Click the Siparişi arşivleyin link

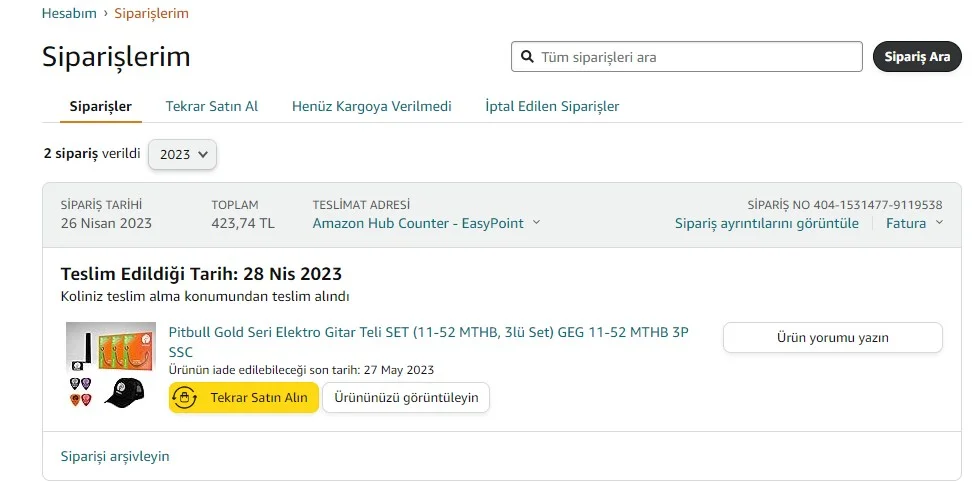(115, 456)
